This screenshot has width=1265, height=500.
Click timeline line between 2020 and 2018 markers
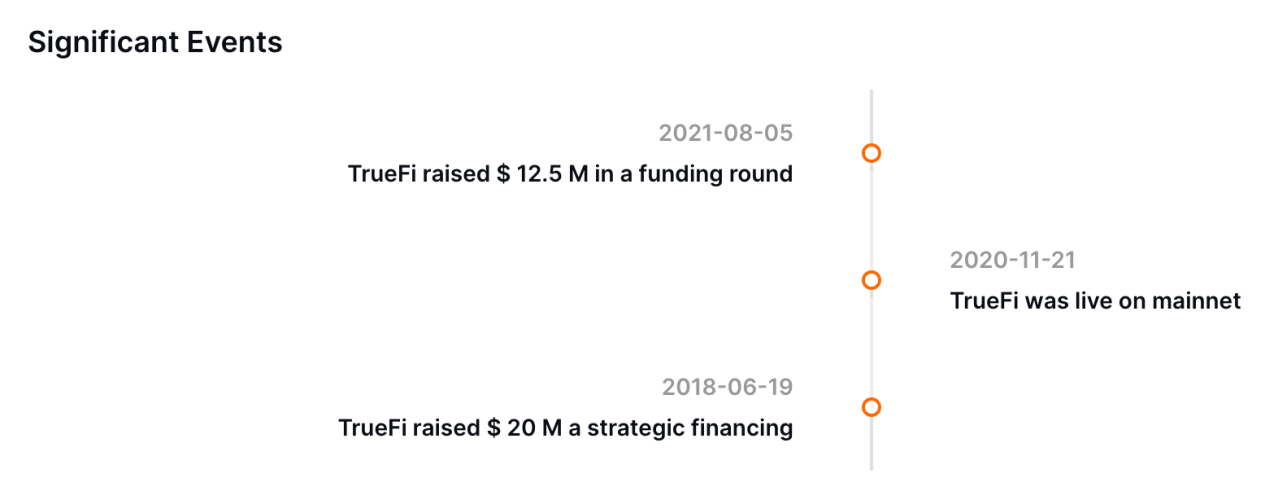coord(871,343)
